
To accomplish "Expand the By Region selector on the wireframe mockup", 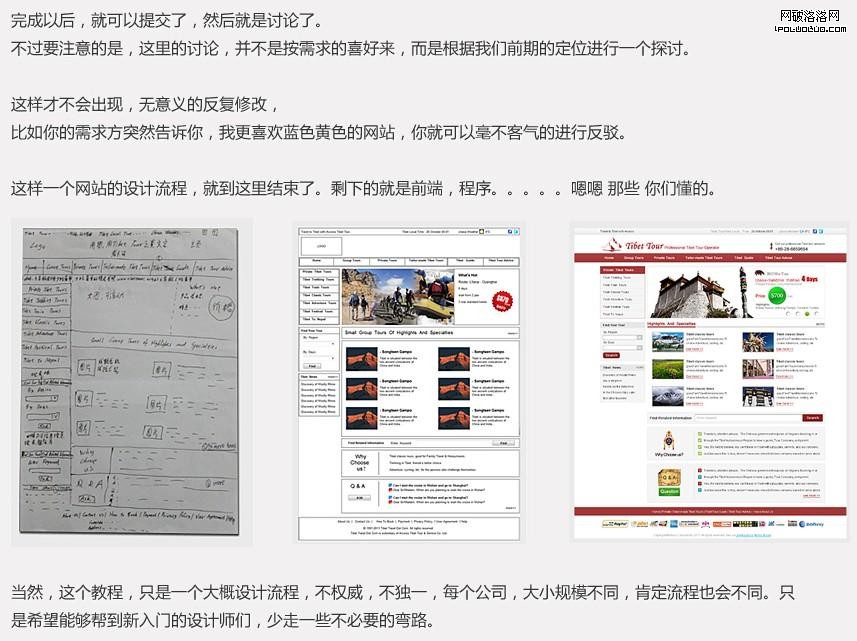I will (x=317, y=342).
